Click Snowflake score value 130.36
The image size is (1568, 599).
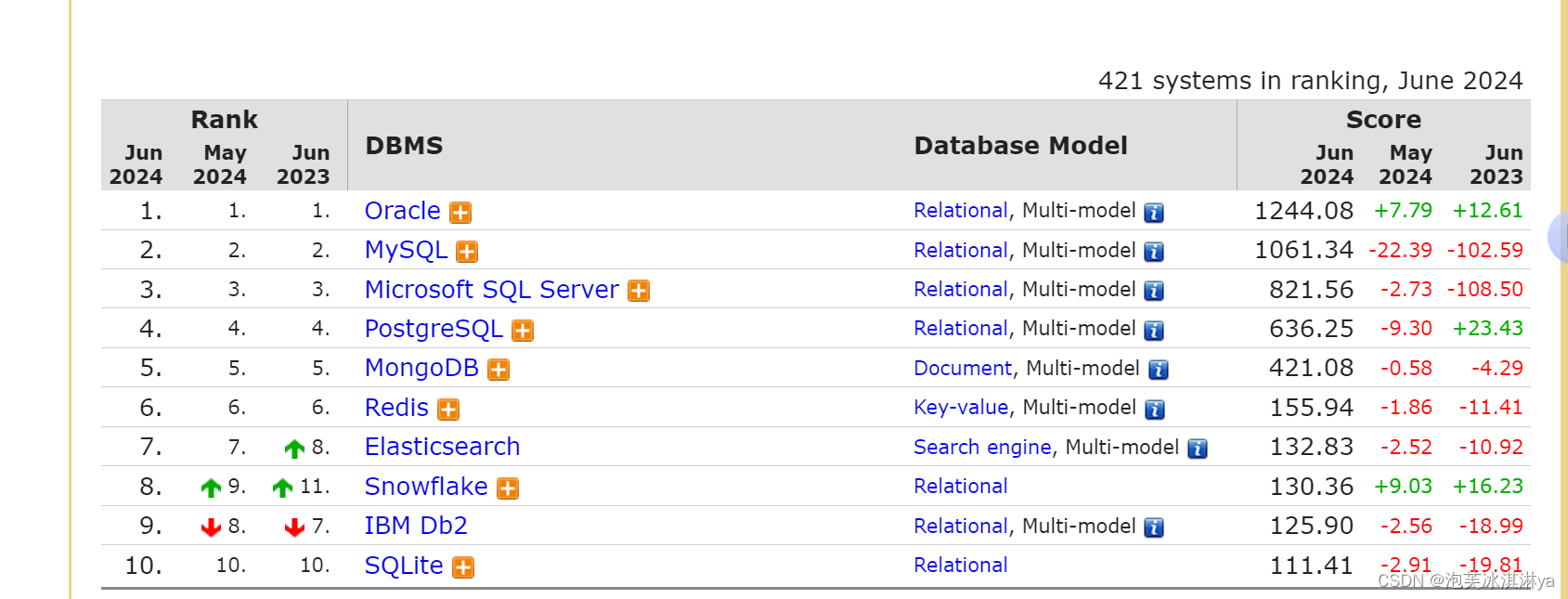pyautogui.click(x=1311, y=487)
